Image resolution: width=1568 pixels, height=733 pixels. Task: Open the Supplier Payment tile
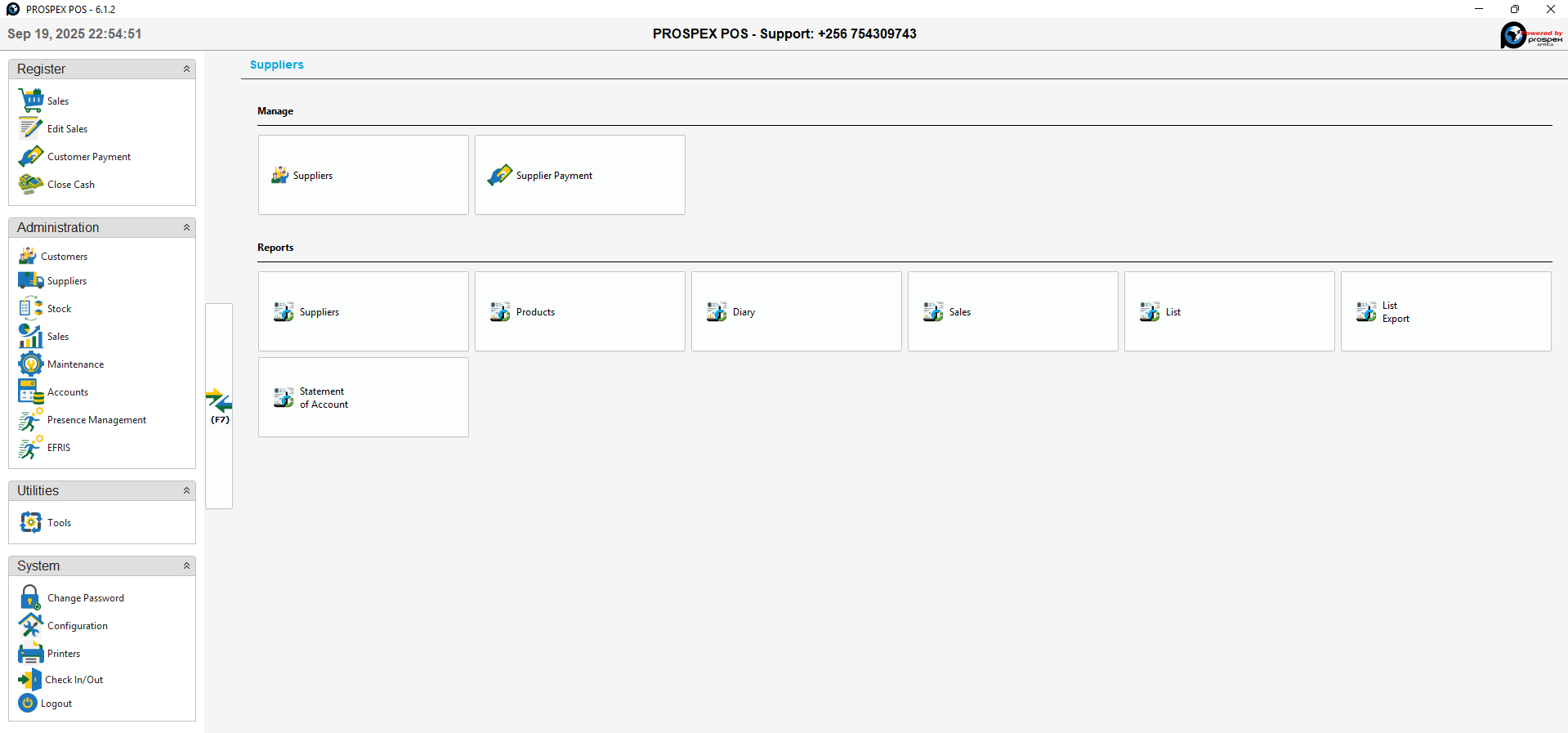(x=579, y=176)
